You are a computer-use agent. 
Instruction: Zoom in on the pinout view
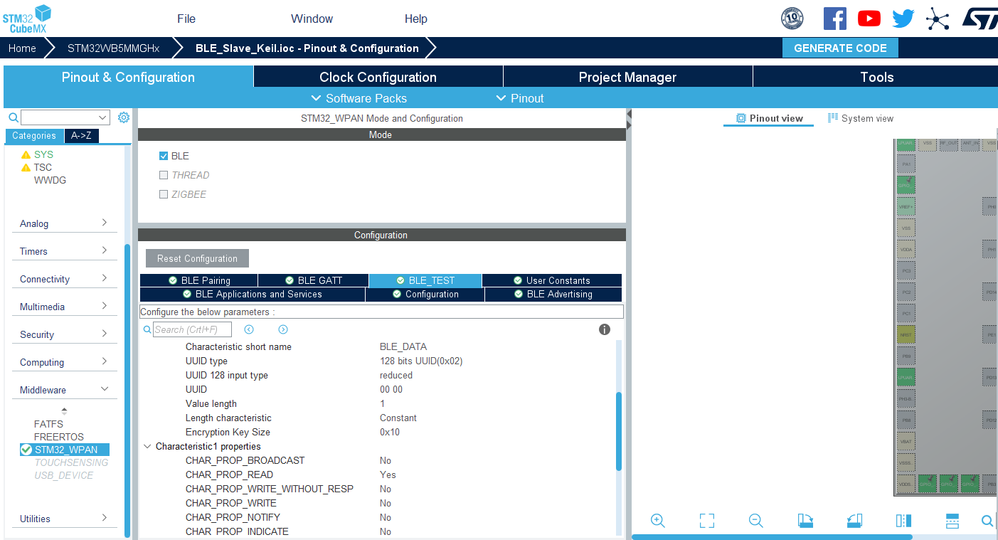point(657,520)
